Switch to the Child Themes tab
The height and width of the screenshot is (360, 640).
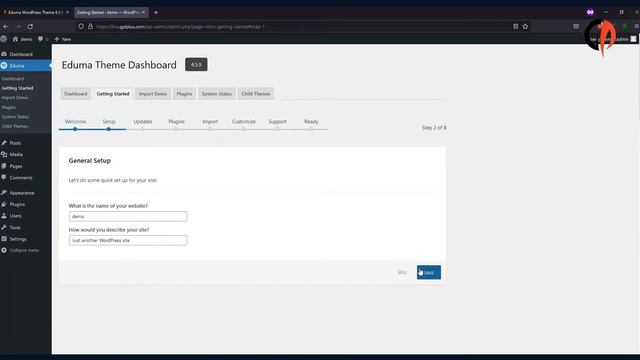coord(256,94)
